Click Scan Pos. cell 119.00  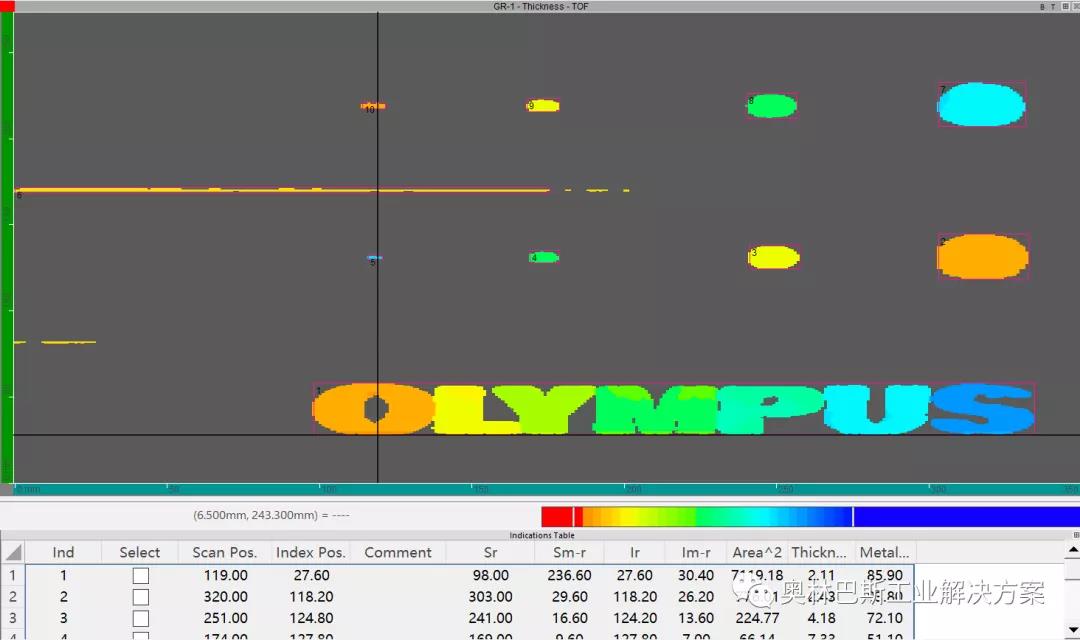pyautogui.click(x=225, y=575)
